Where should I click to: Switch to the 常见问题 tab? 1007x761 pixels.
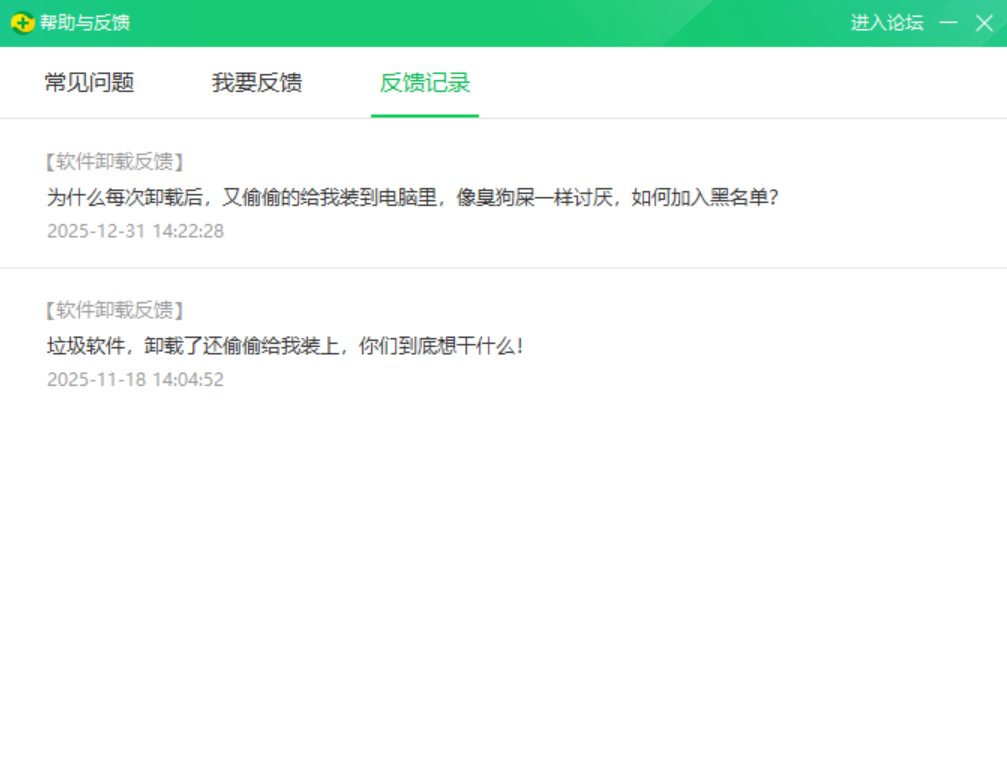pos(89,83)
